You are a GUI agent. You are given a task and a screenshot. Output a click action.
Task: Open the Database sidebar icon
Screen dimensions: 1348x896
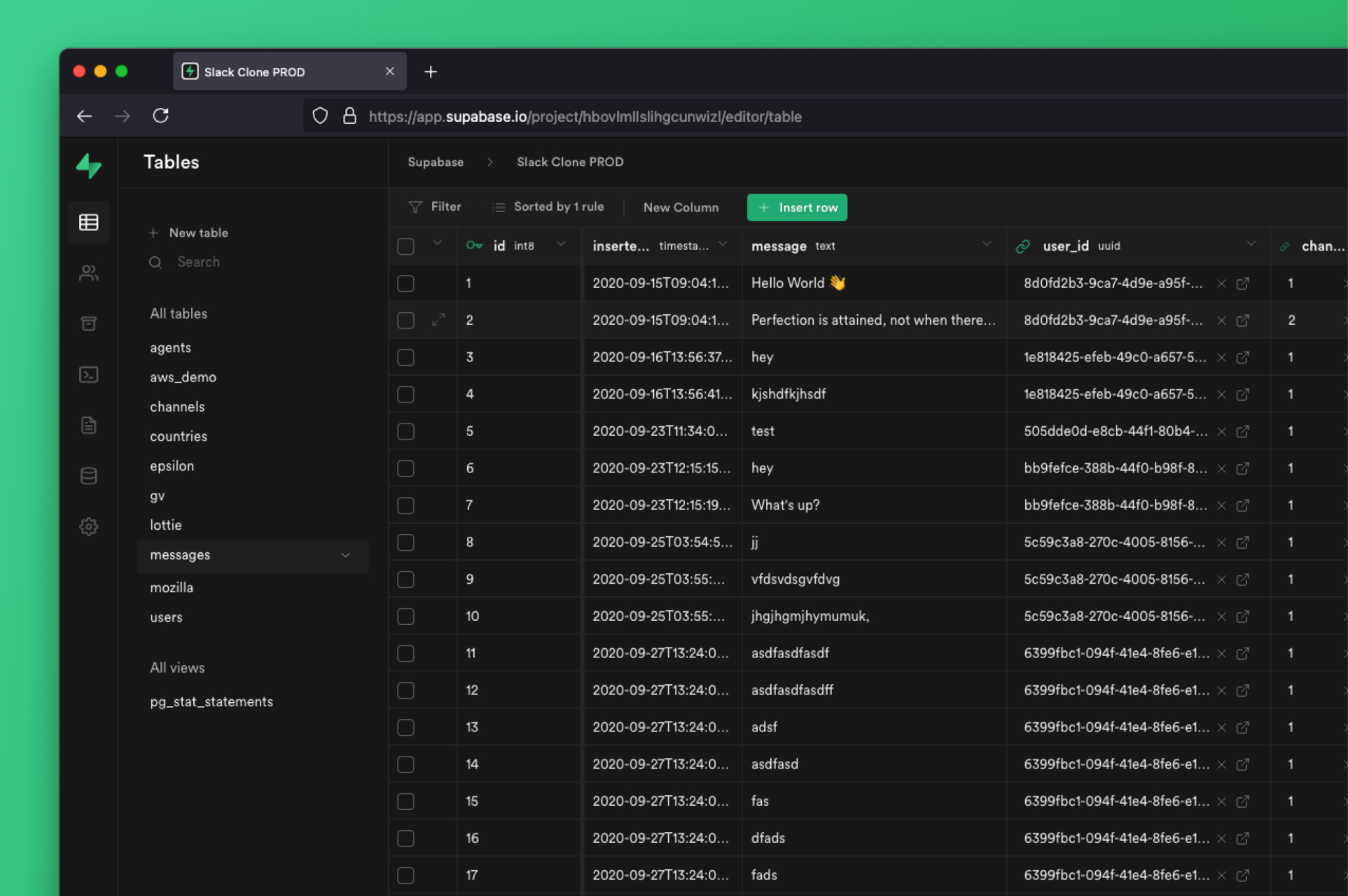pos(89,476)
